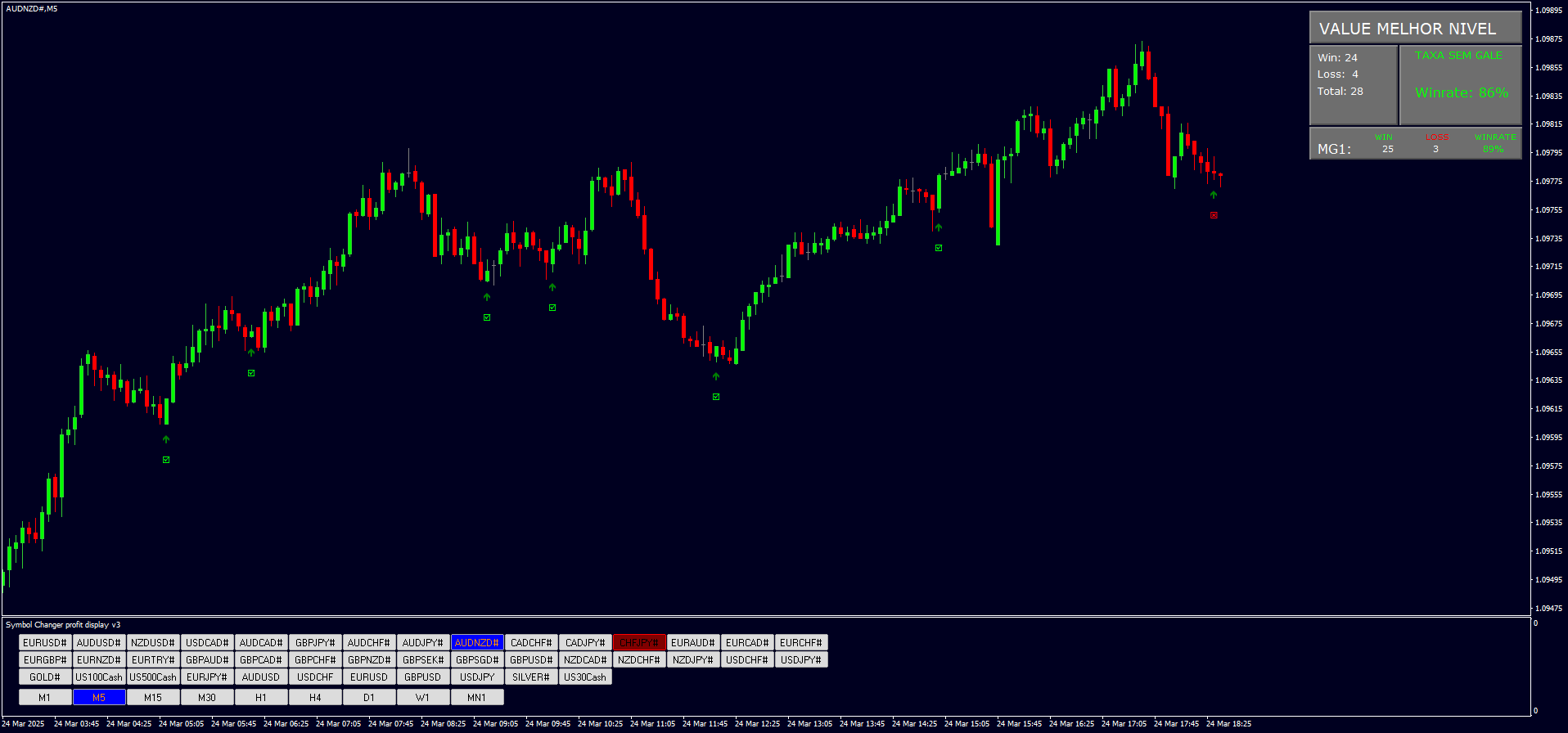Toggle the H4 timeframe
This screenshot has width=1568, height=733.
pos(315,698)
